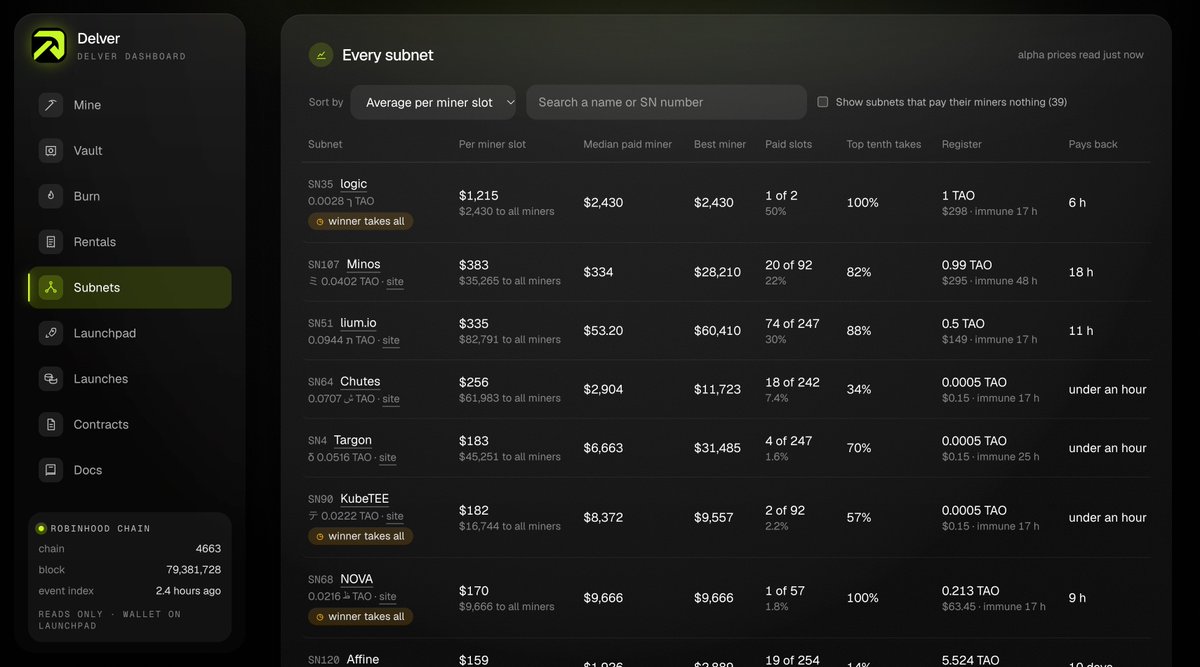Click the Median paid miner column header
The image size is (1200, 667).
[x=628, y=144]
